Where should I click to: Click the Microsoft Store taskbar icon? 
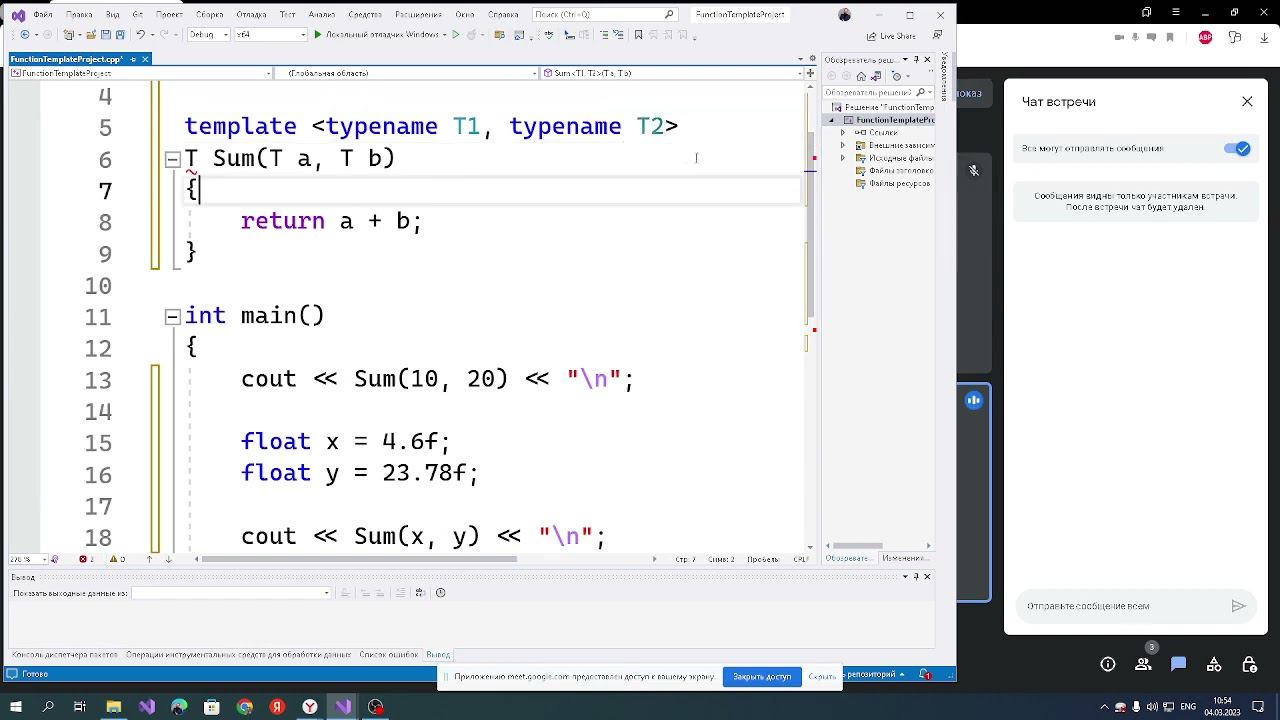point(212,707)
